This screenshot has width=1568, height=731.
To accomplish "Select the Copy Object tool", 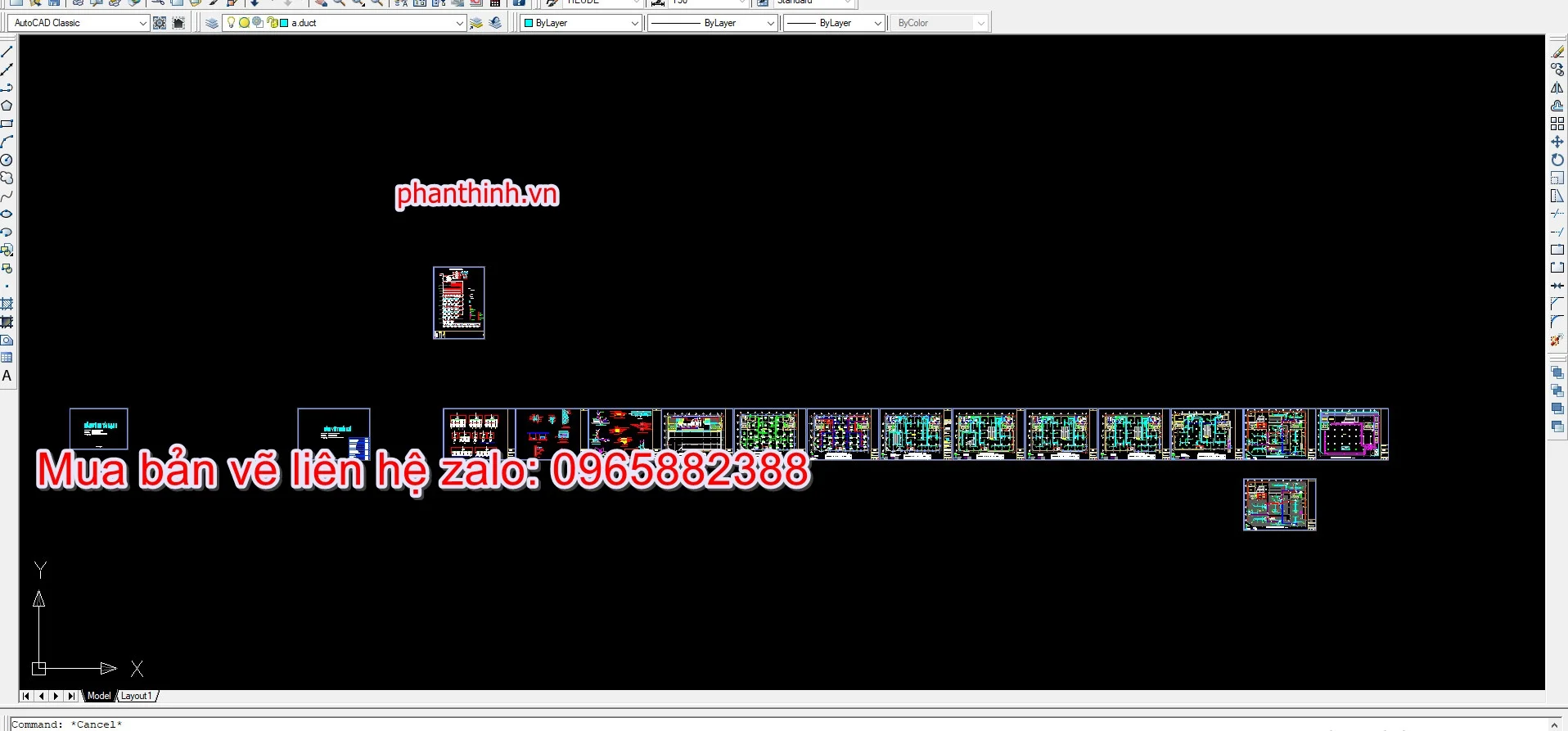I will click(x=1557, y=70).
